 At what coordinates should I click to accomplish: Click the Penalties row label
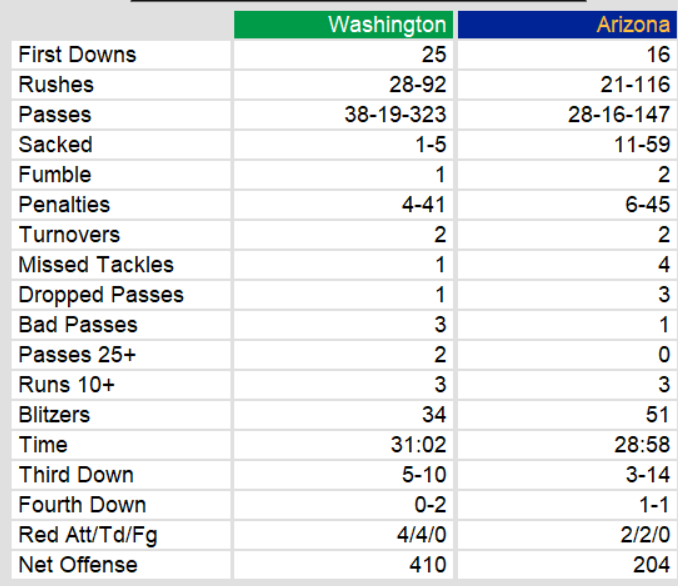click(64, 205)
